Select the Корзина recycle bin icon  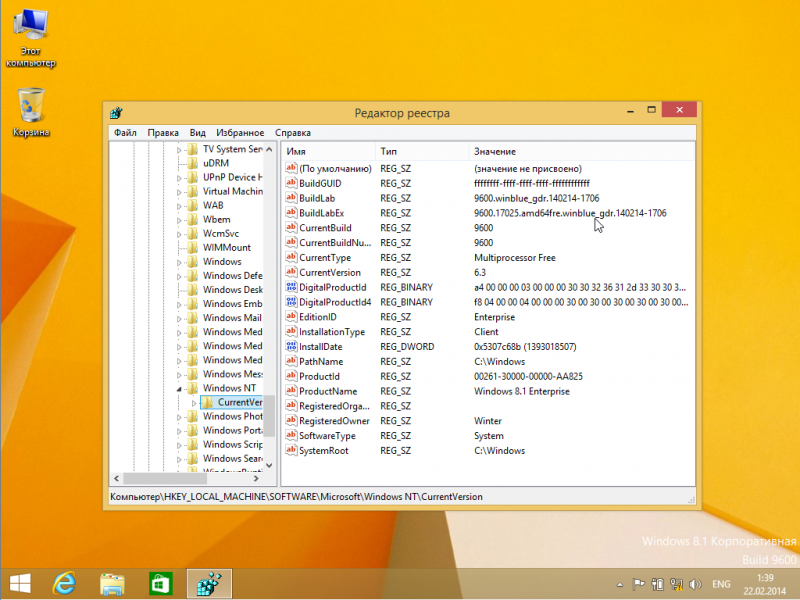coord(31,112)
